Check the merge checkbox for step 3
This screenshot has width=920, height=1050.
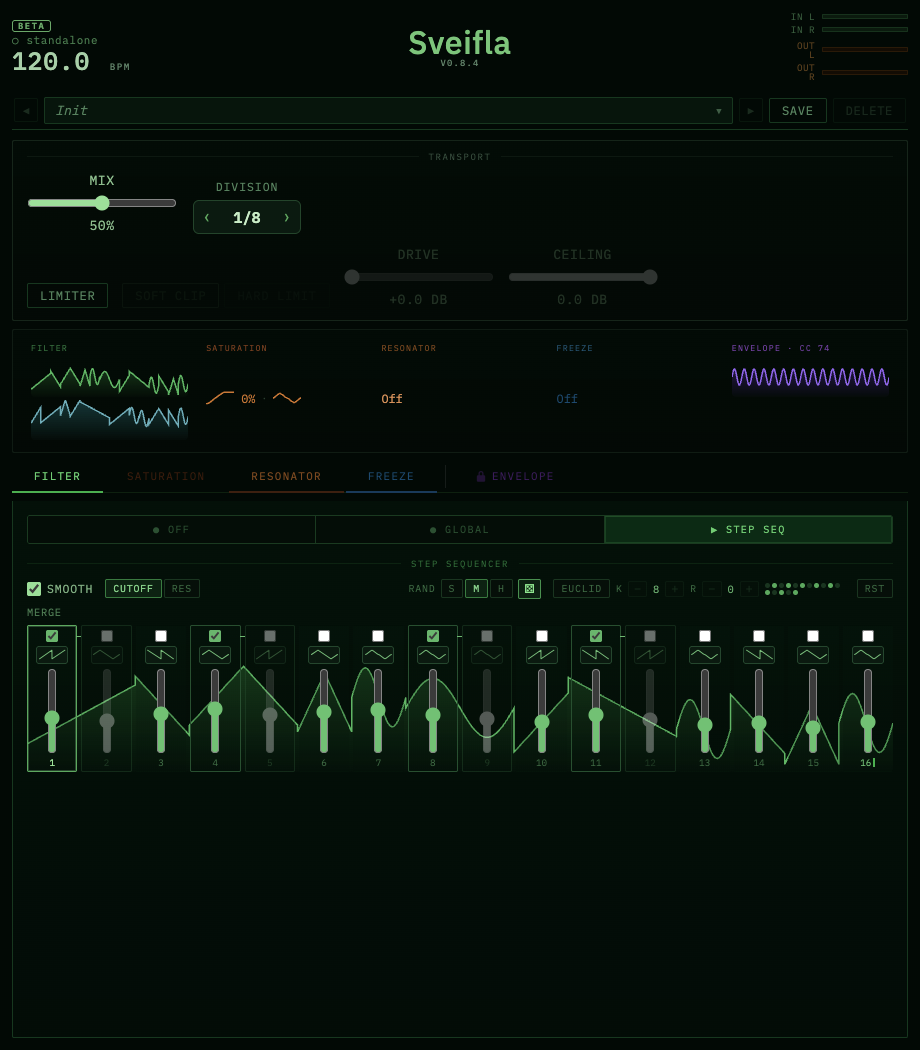[x=161, y=635]
